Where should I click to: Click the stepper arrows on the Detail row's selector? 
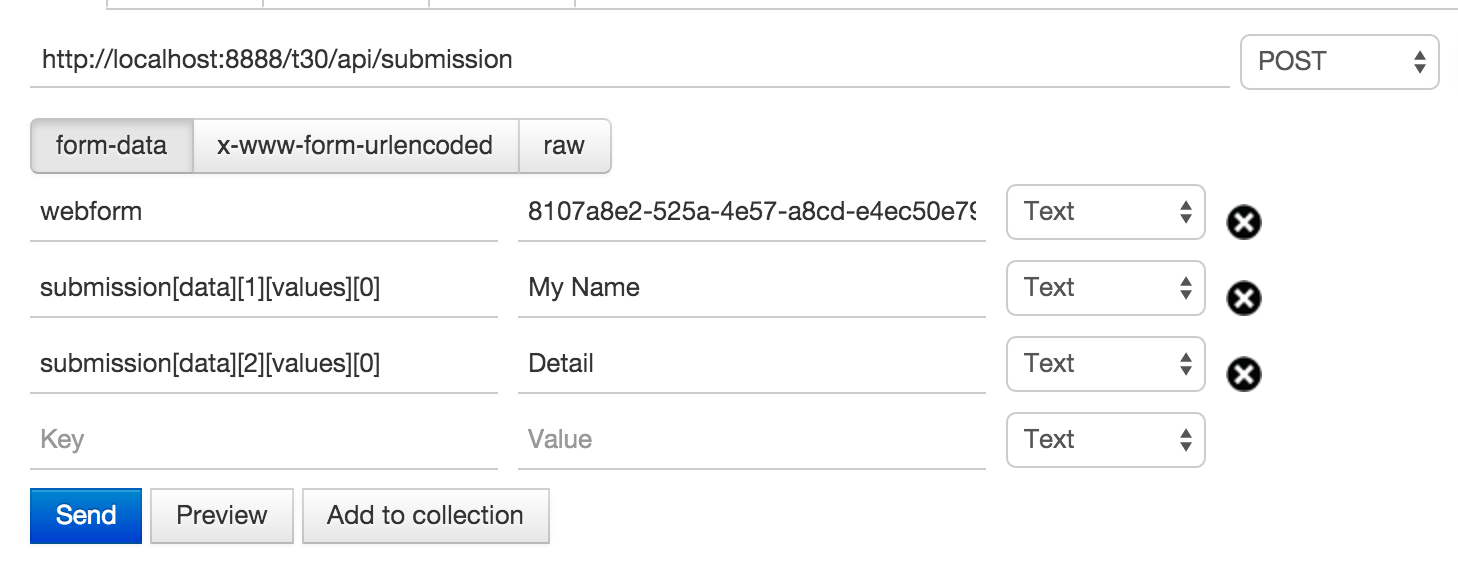click(1184, 364)
